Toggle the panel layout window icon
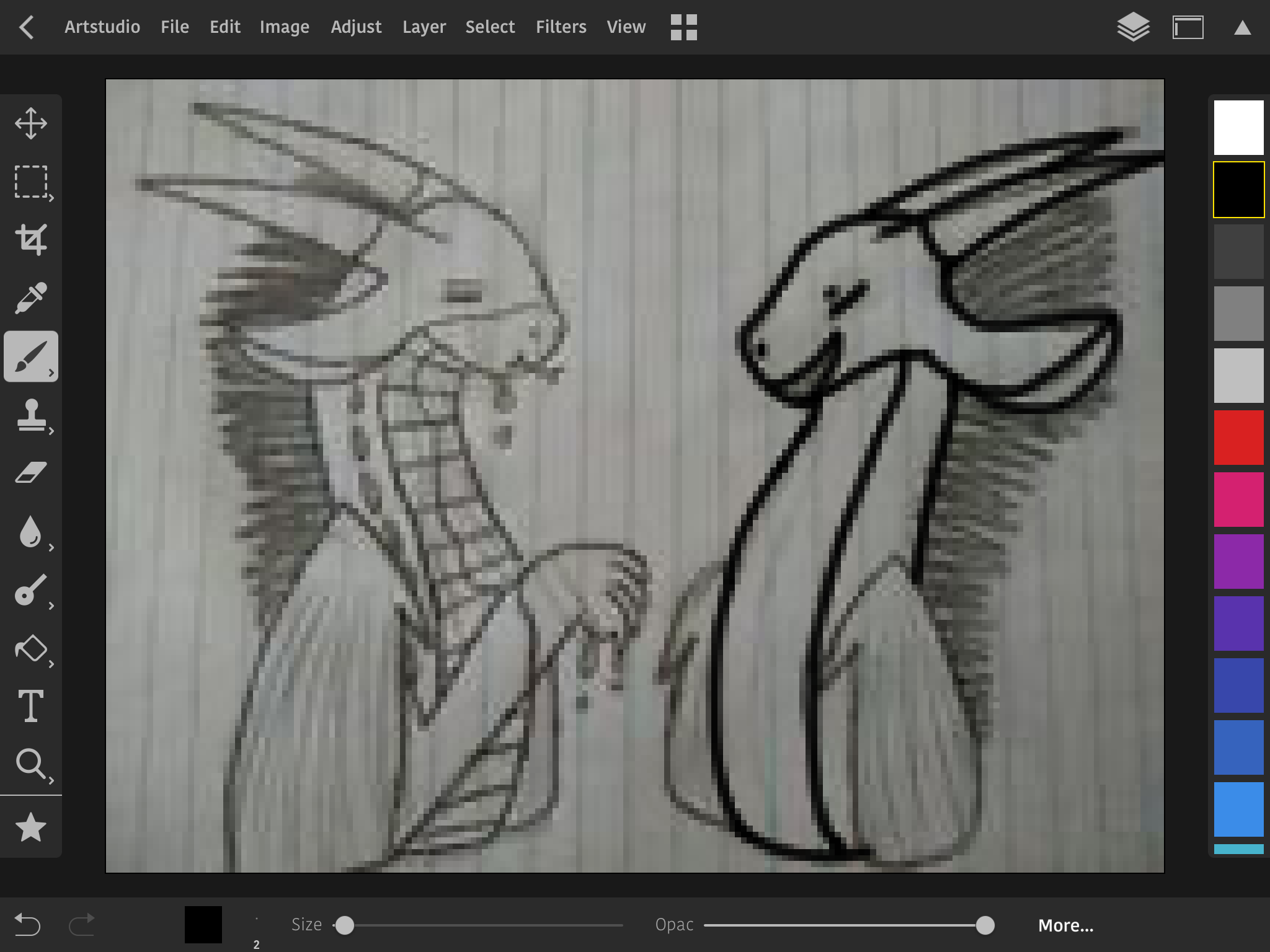 point(1188,27)
